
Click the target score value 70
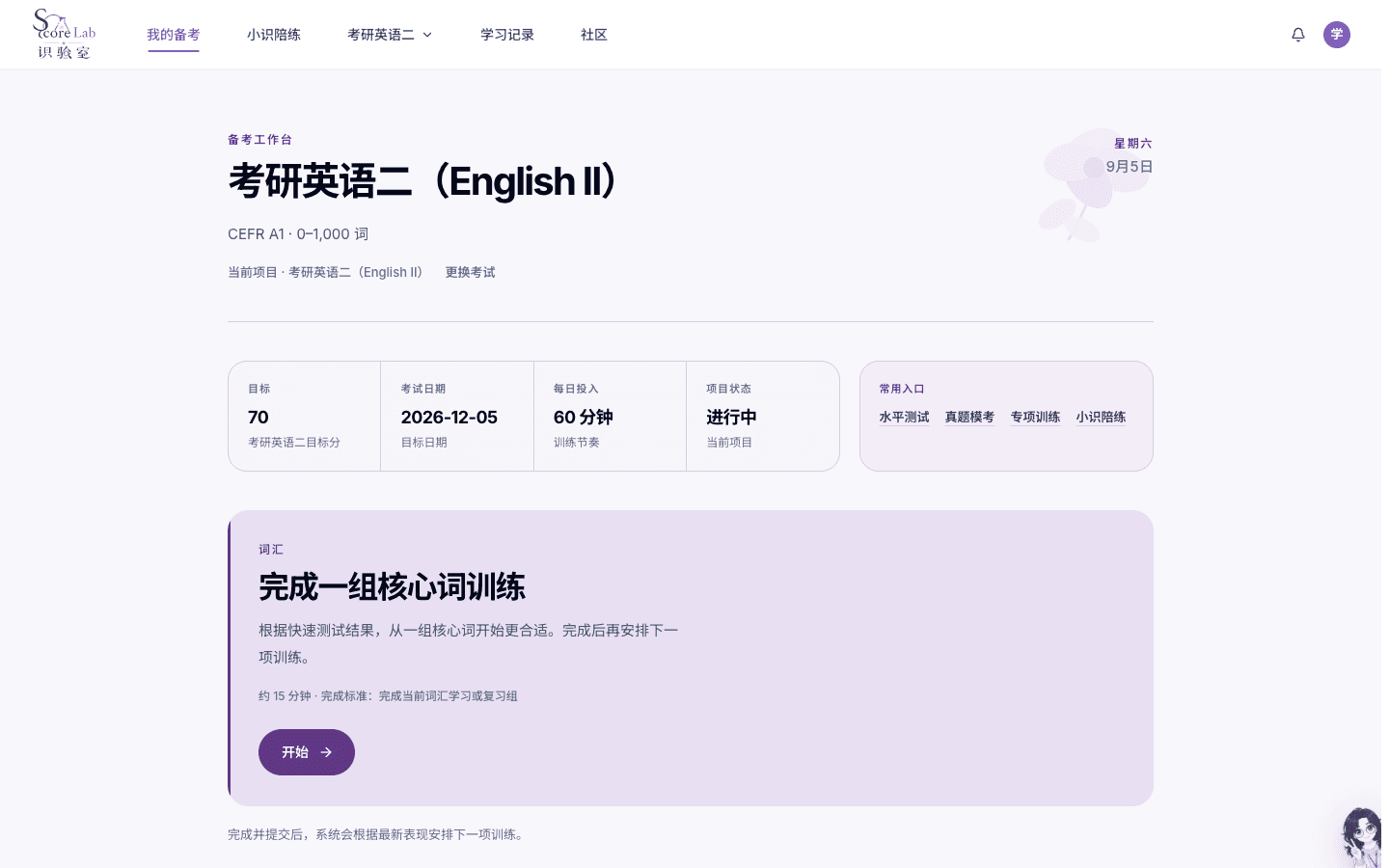click(x=259, y=417)
